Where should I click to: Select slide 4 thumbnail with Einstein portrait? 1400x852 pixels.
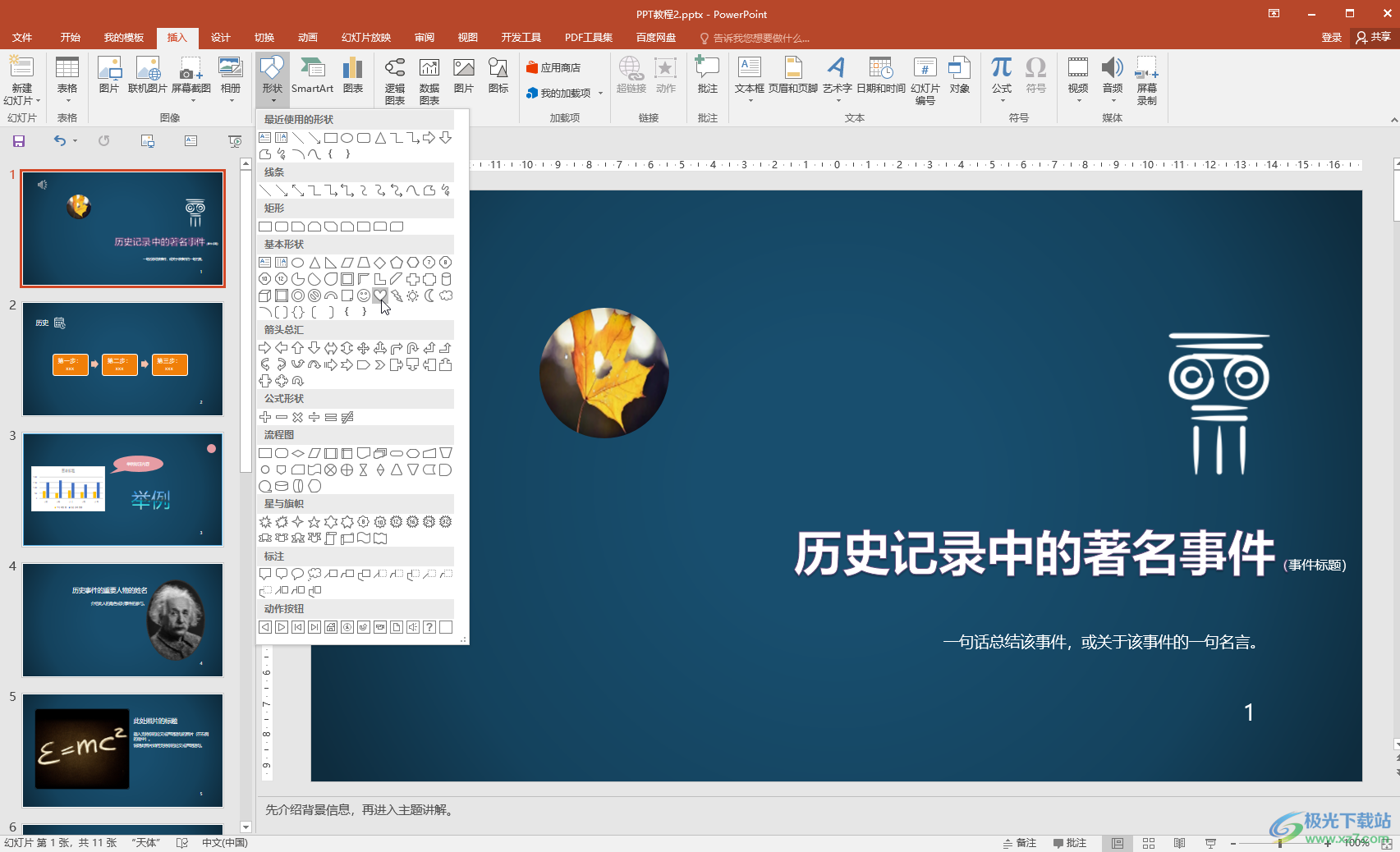(x=122, y=620)
